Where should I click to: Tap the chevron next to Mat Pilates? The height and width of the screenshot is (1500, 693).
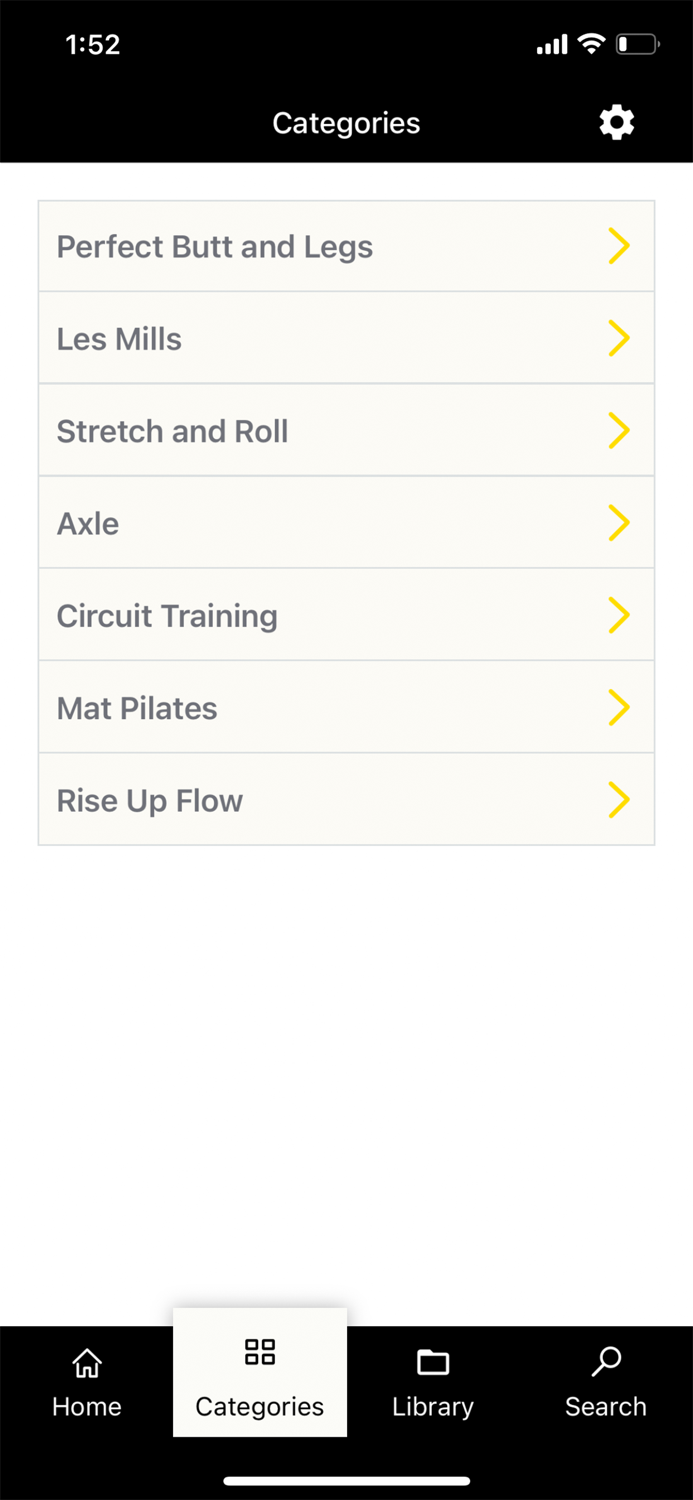click(619, 707)
